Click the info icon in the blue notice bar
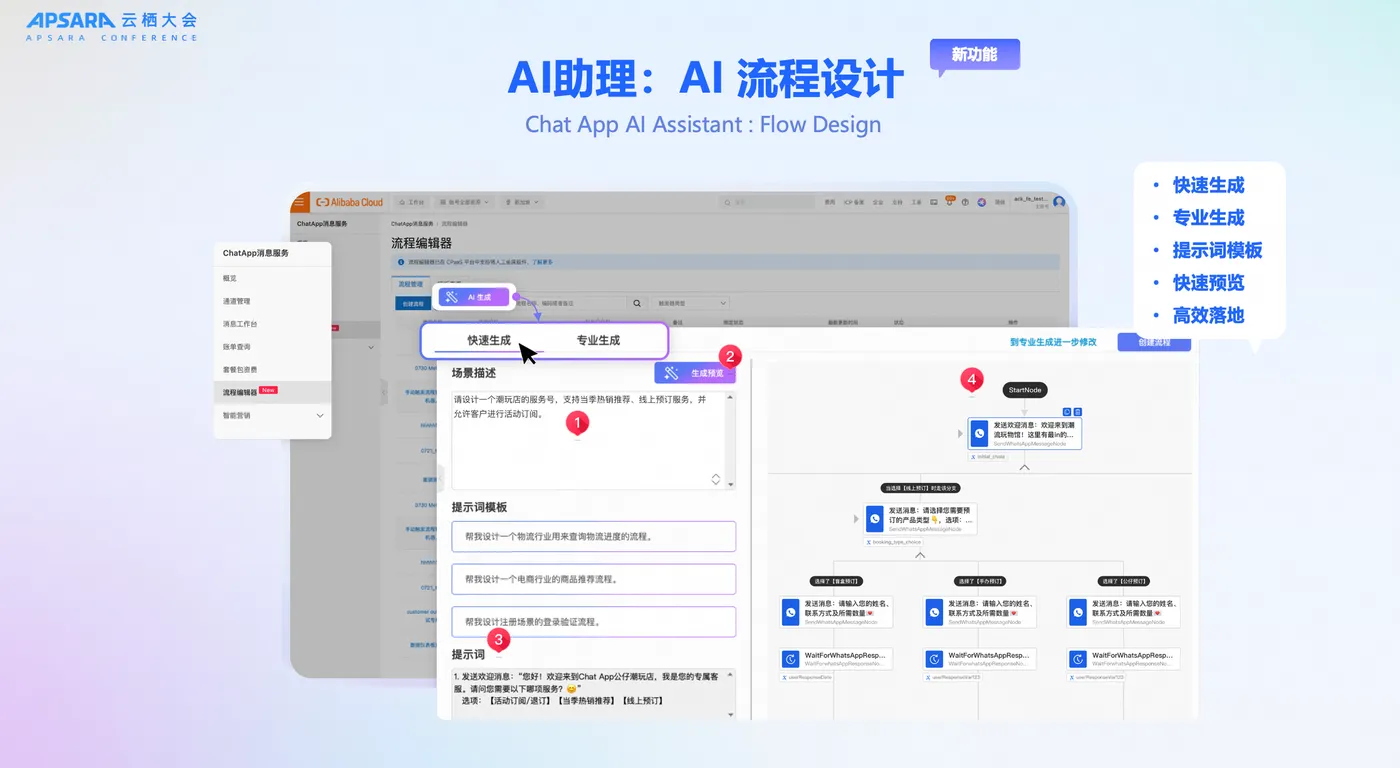 (x=401, y=262)
